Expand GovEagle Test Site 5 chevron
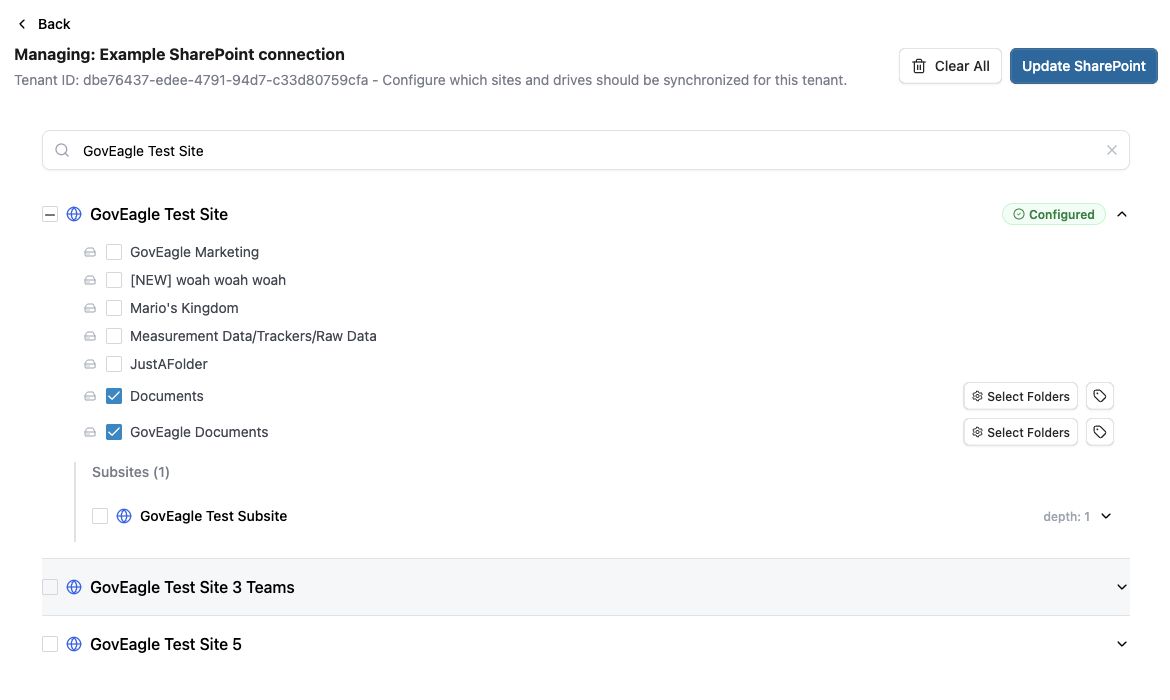Screen dimensions: 1170x700 [x=1121, y=644]
